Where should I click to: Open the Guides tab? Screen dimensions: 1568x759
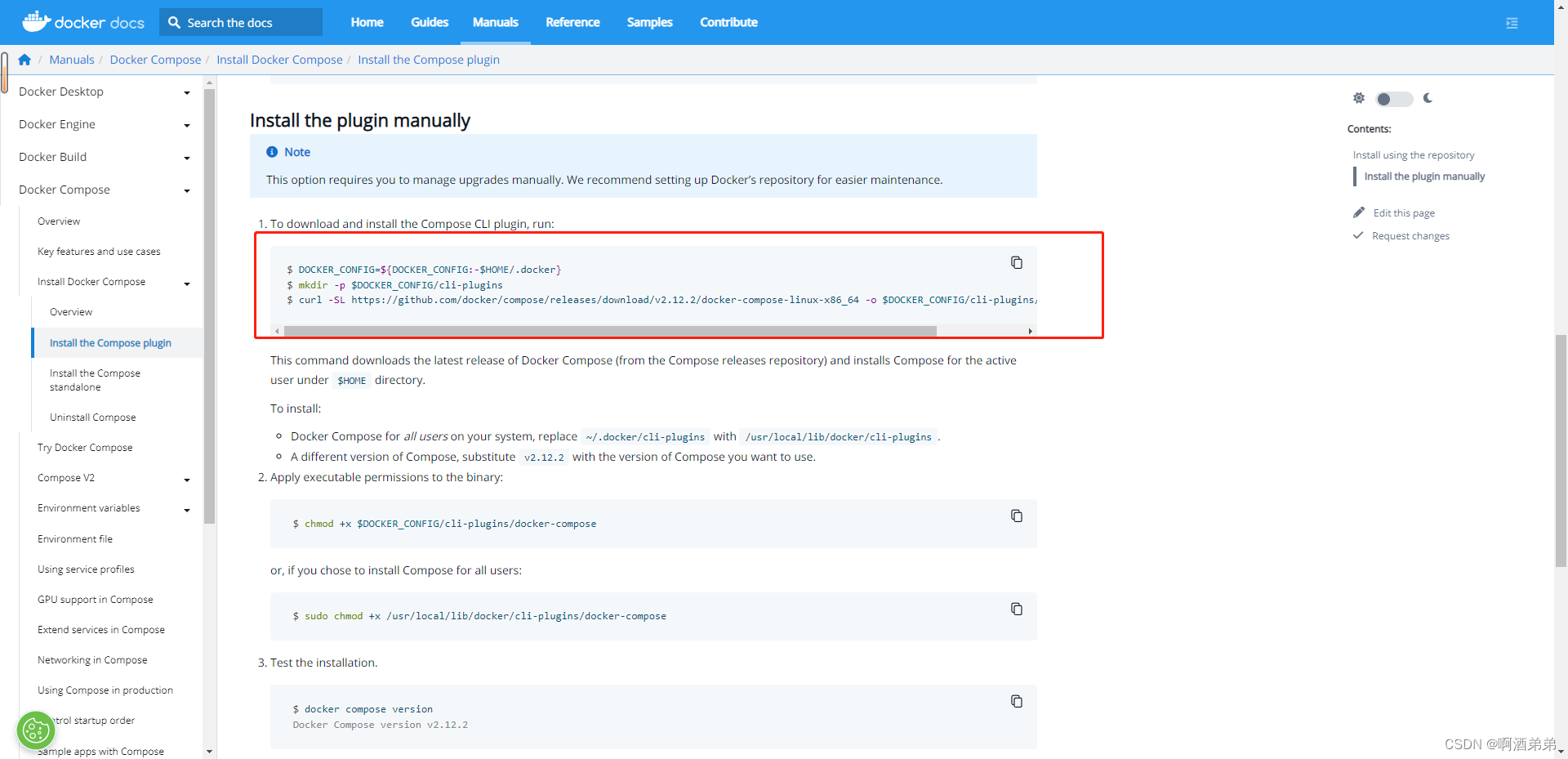[x=430, y=22]
